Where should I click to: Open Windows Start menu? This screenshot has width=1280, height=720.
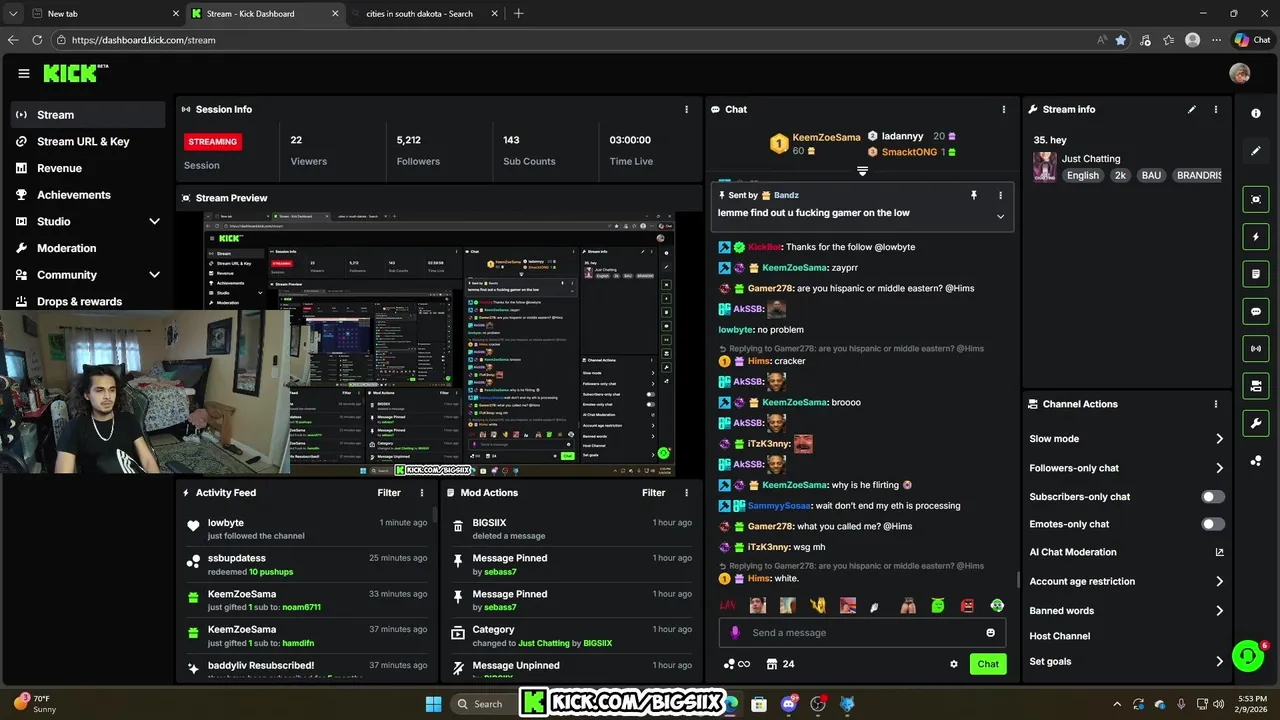point(433,704)
